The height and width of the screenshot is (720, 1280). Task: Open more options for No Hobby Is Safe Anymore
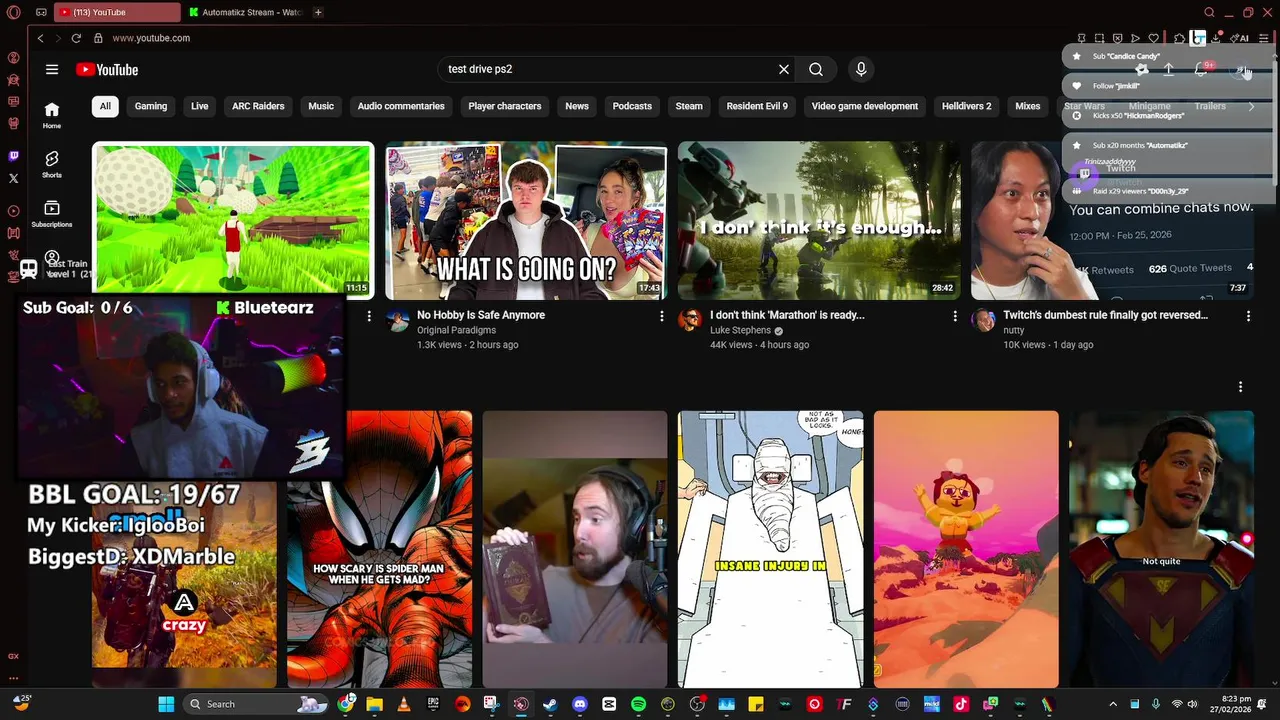(661, 316)
